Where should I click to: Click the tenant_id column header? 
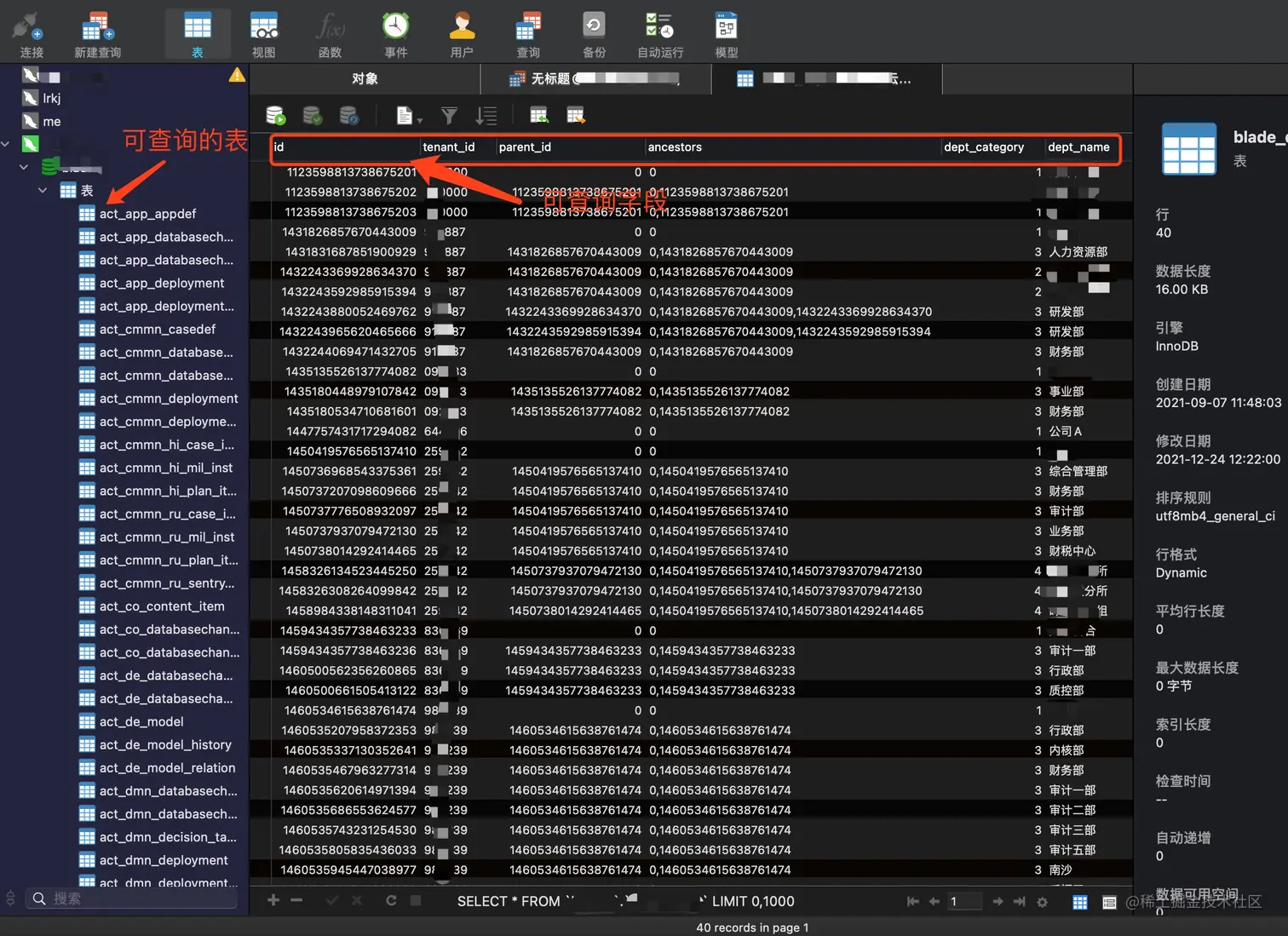tap(457, 147)
